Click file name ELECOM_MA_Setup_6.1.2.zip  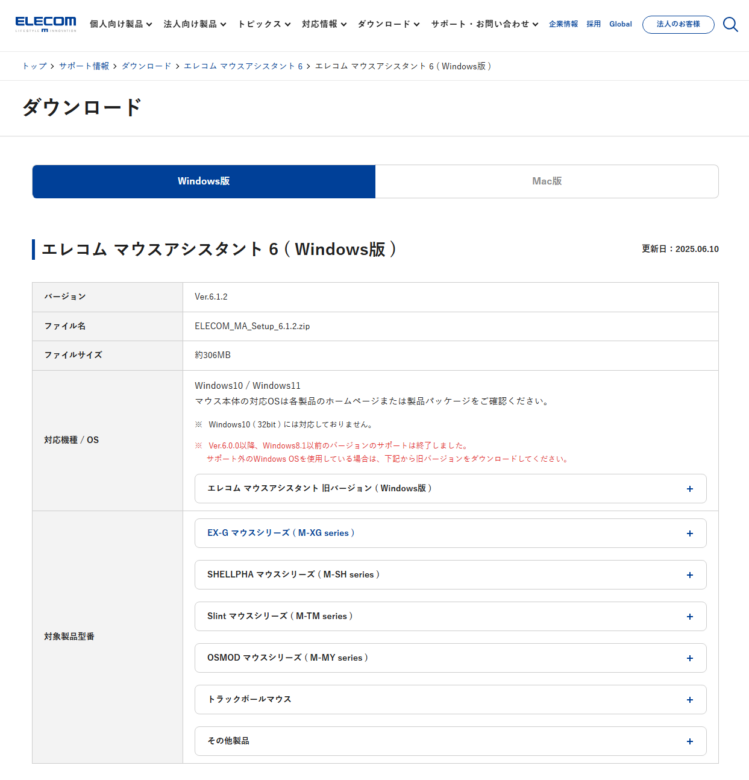pos(252,326)
